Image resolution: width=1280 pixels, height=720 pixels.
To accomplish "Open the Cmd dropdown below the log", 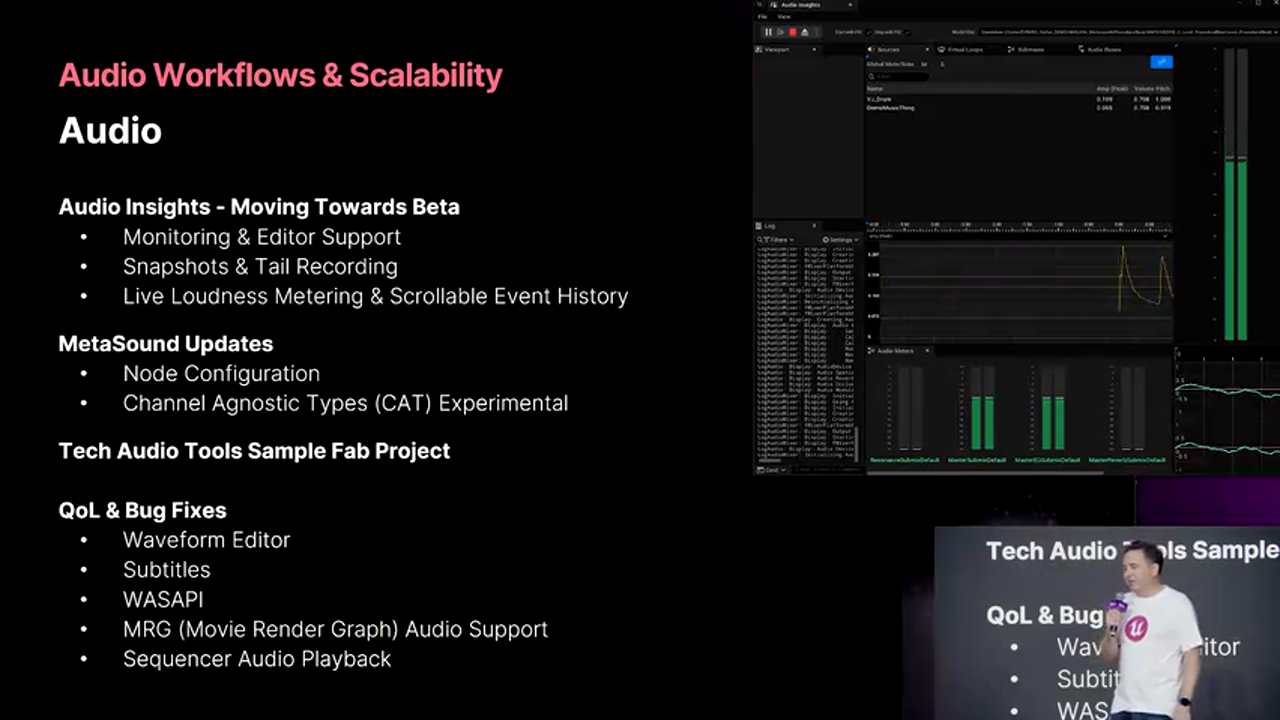I will (772, 469).
